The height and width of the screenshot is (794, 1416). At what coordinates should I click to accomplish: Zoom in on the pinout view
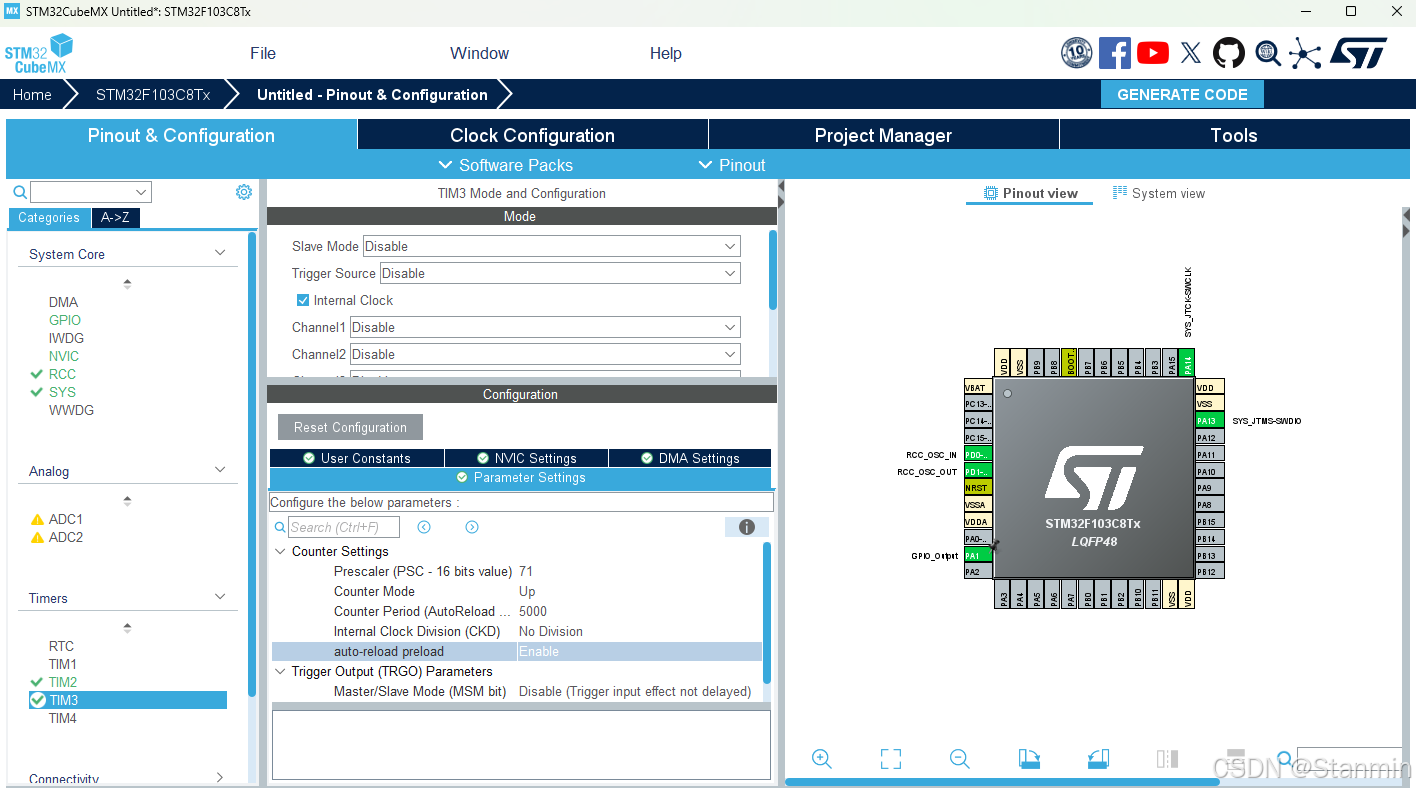(x=822, y=759)
